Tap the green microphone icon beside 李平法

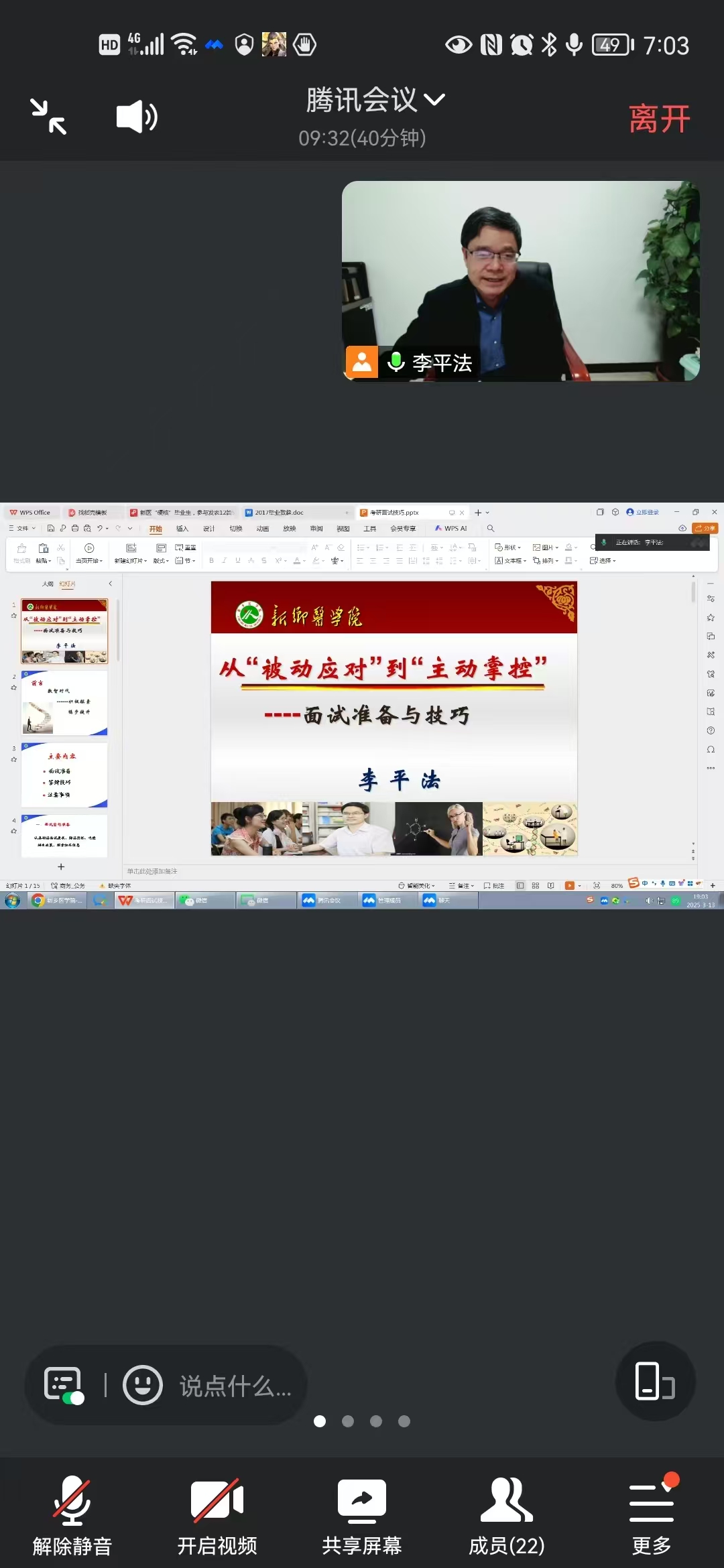click(x=396, y=363)
